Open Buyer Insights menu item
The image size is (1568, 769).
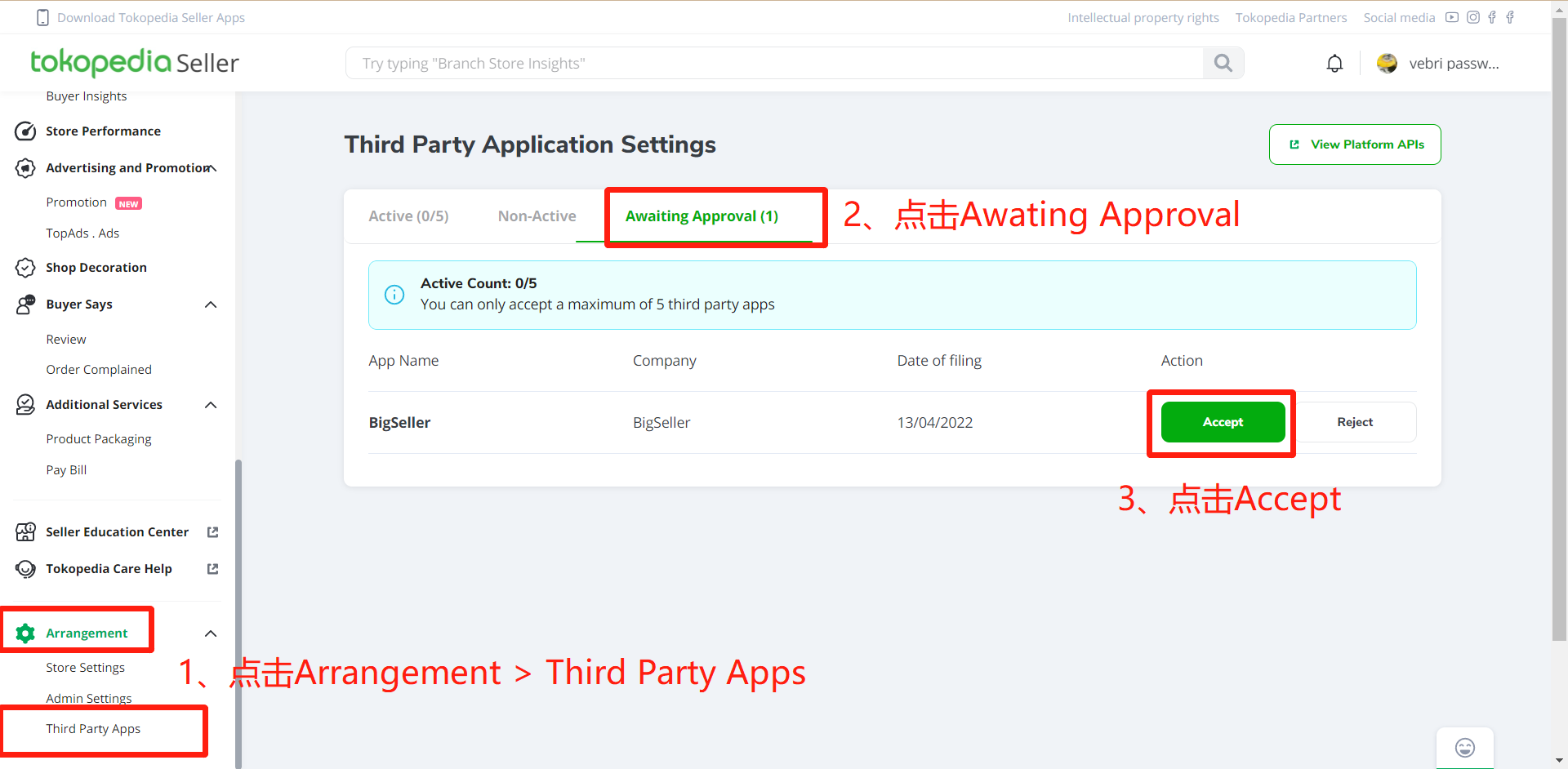click(87, 96)
